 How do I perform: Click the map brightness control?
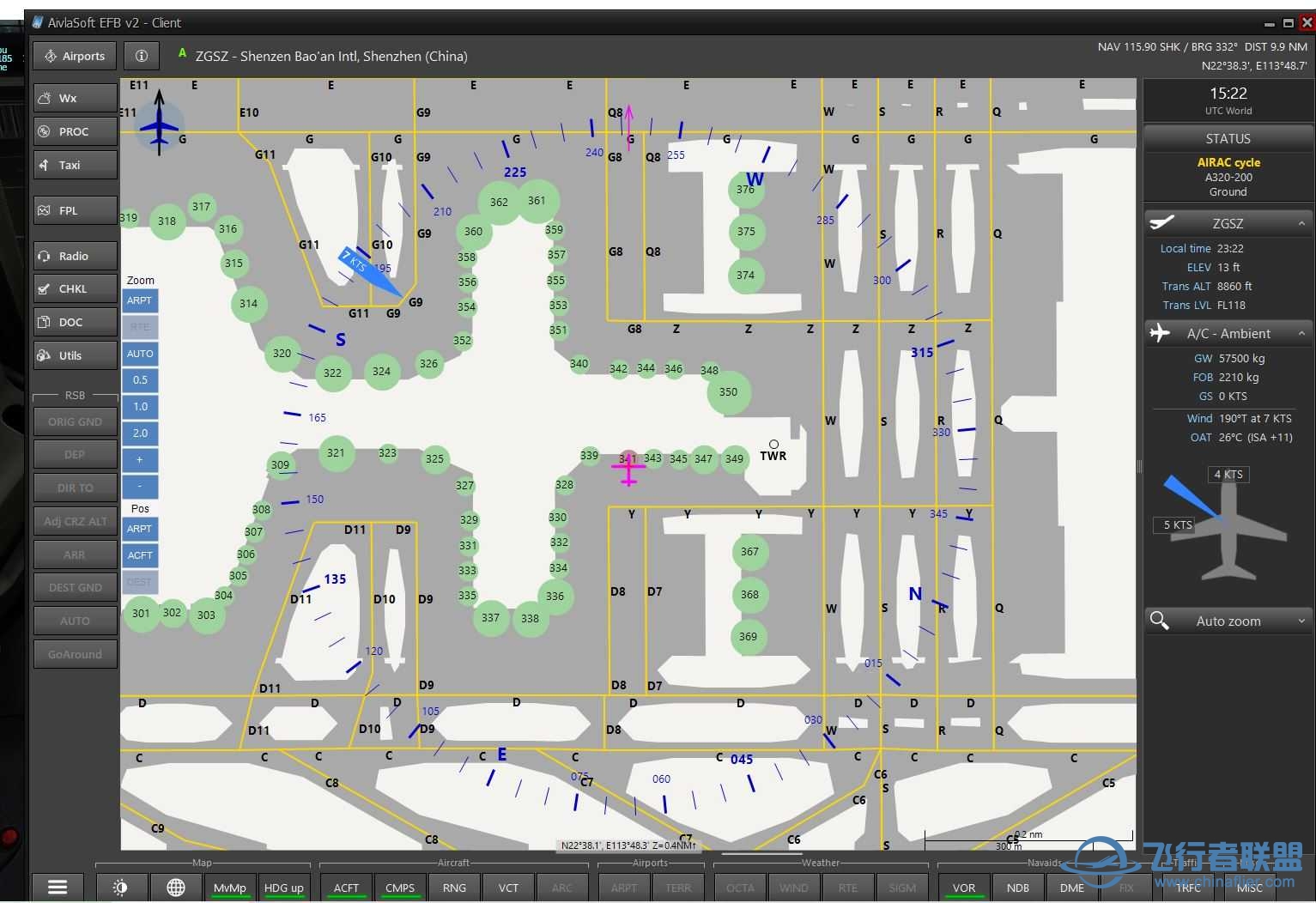tap(122, 888)
